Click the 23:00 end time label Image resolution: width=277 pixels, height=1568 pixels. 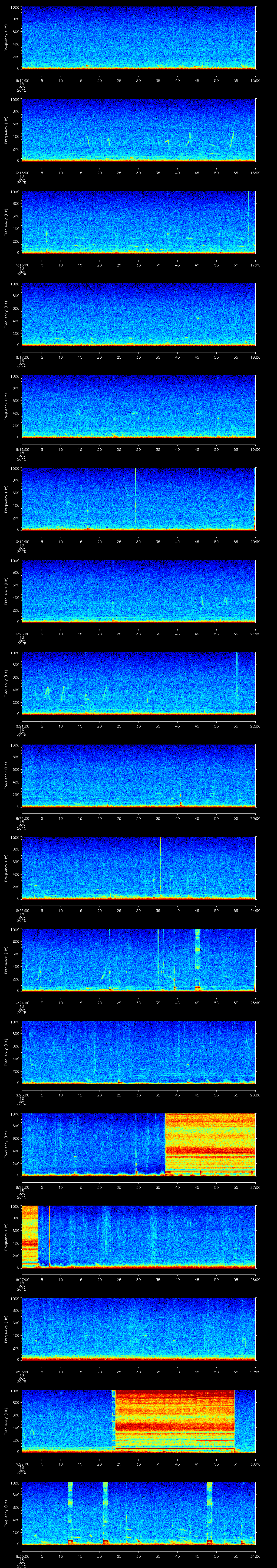[256, 818]
